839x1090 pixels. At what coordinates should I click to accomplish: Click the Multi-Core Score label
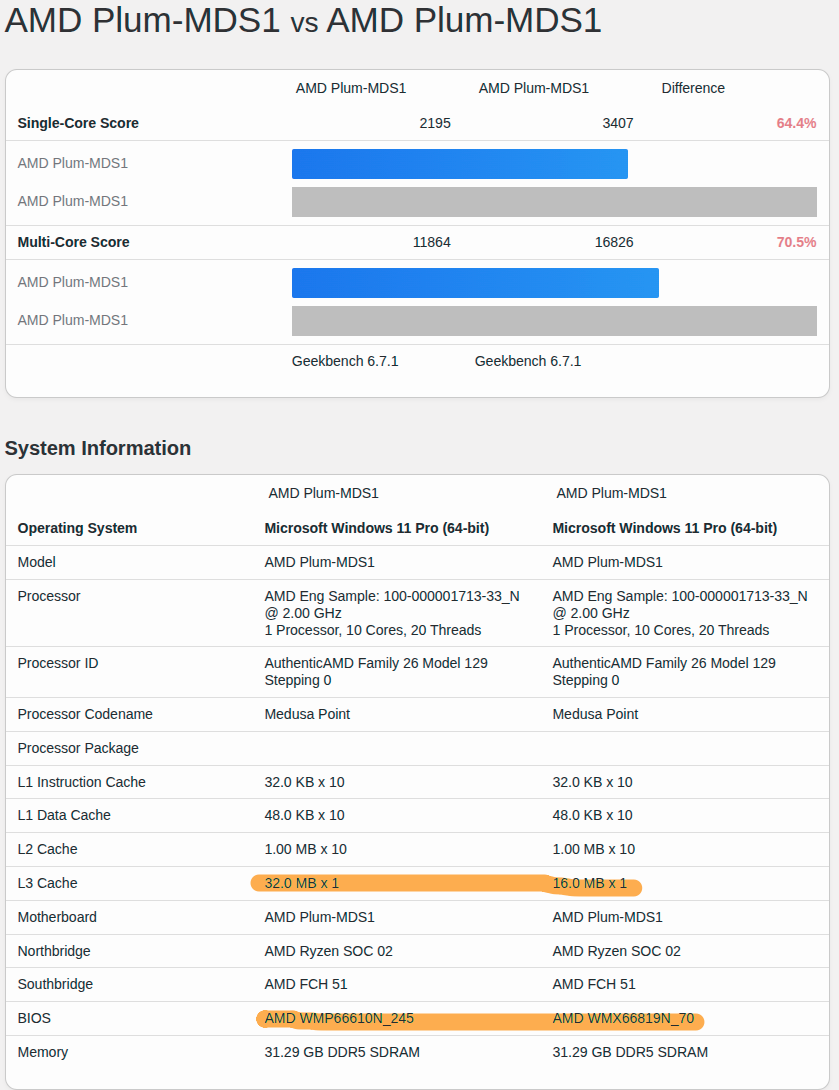[73, 242]
